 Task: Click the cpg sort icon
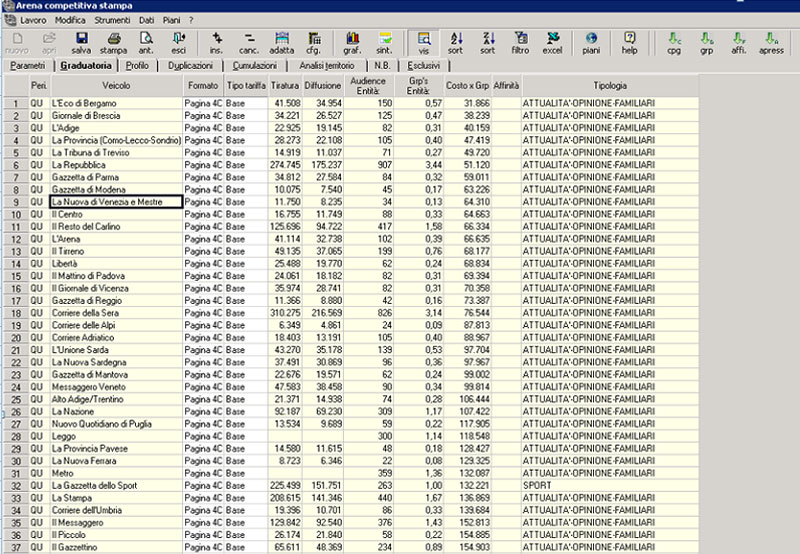tap(675, 42)
